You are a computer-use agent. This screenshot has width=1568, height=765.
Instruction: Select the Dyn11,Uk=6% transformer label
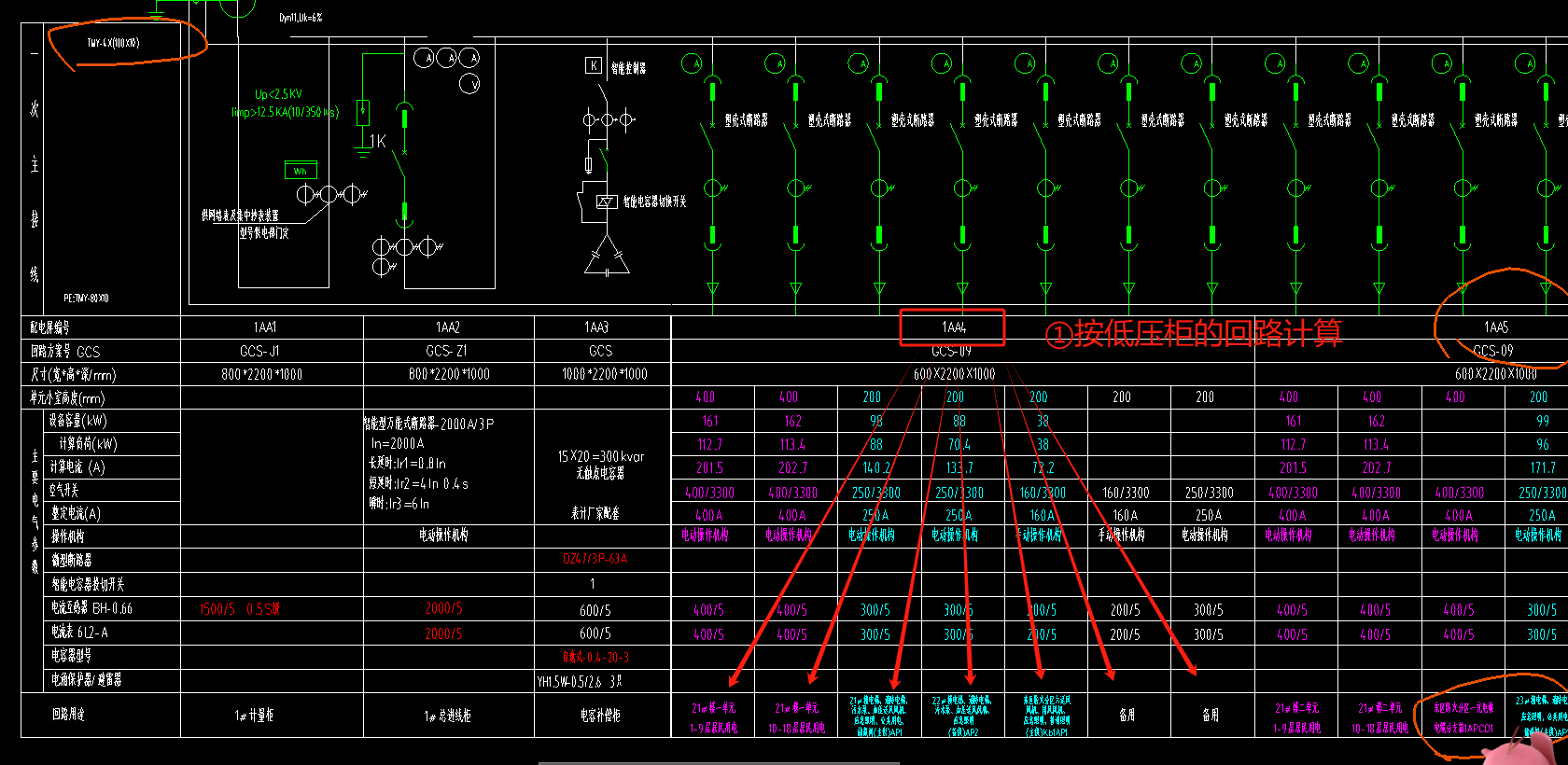pyautogui.click(x=301, y=18)
